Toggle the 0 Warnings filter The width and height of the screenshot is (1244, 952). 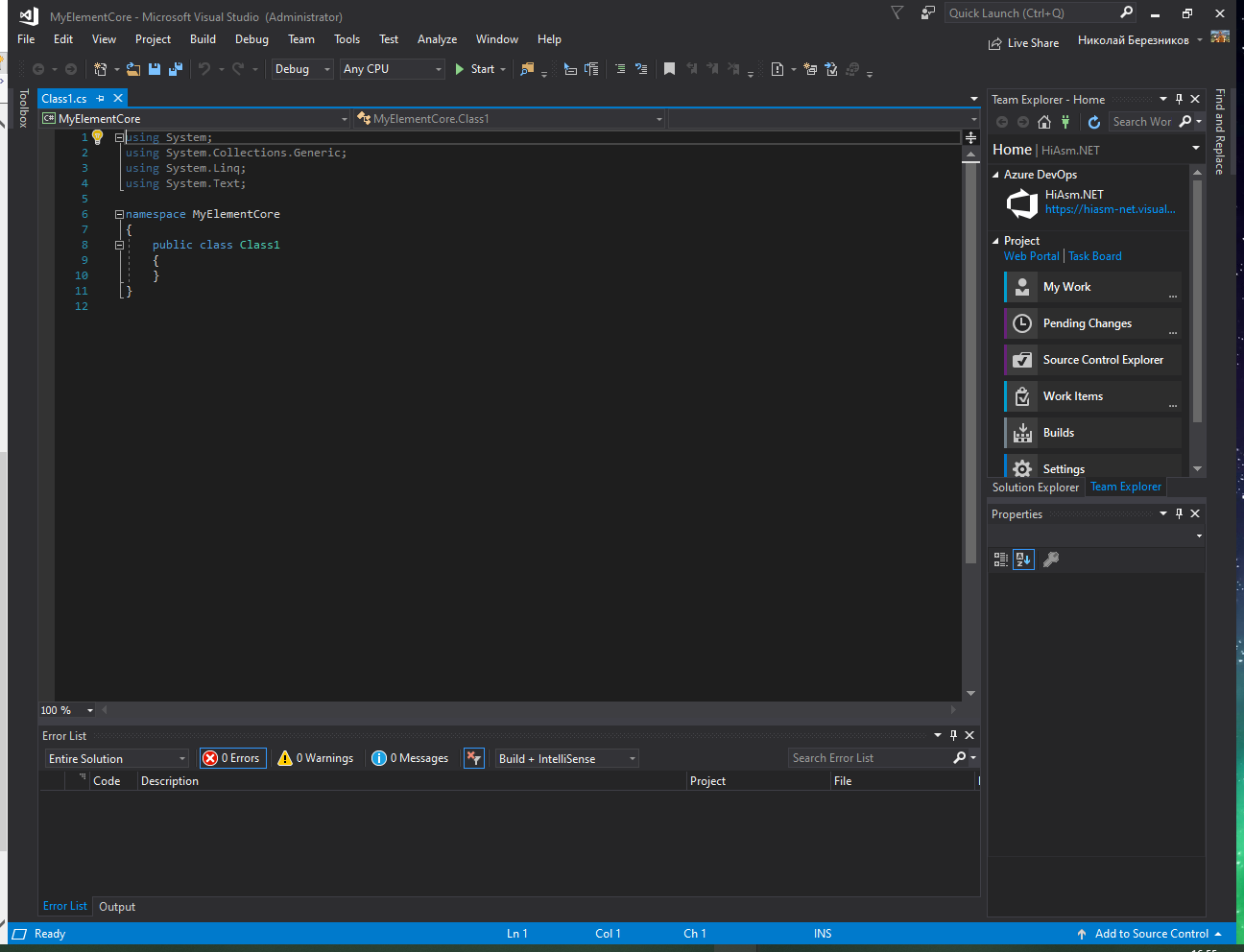click(316, 758)
